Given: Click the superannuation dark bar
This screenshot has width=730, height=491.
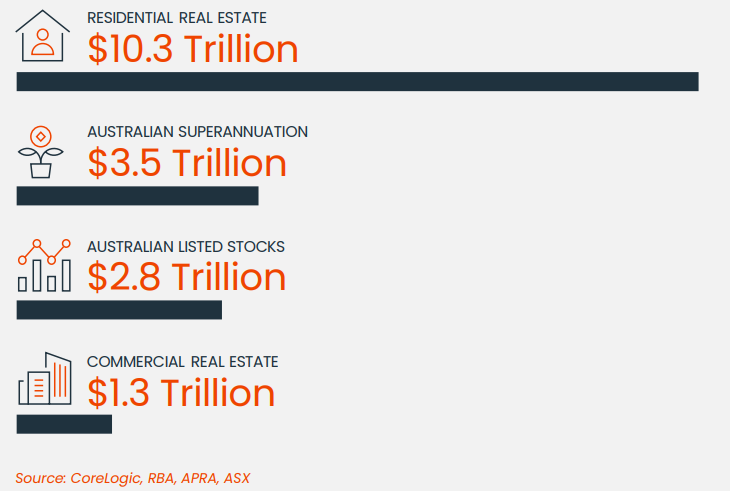Looking at the screenshot, I should 137,196.
